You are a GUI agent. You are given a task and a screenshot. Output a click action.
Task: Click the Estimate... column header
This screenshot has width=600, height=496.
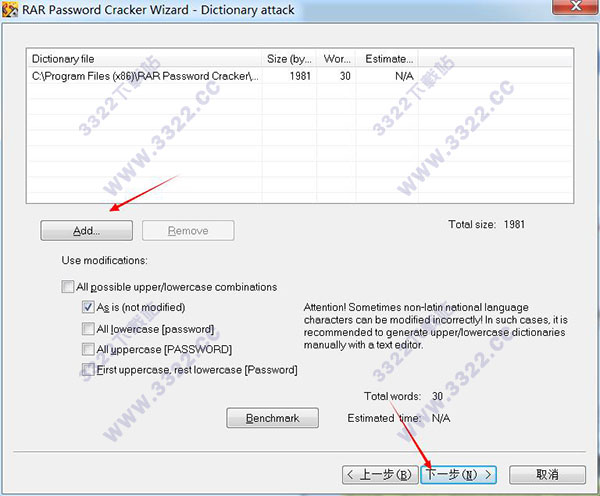click(x=387, y=59)
